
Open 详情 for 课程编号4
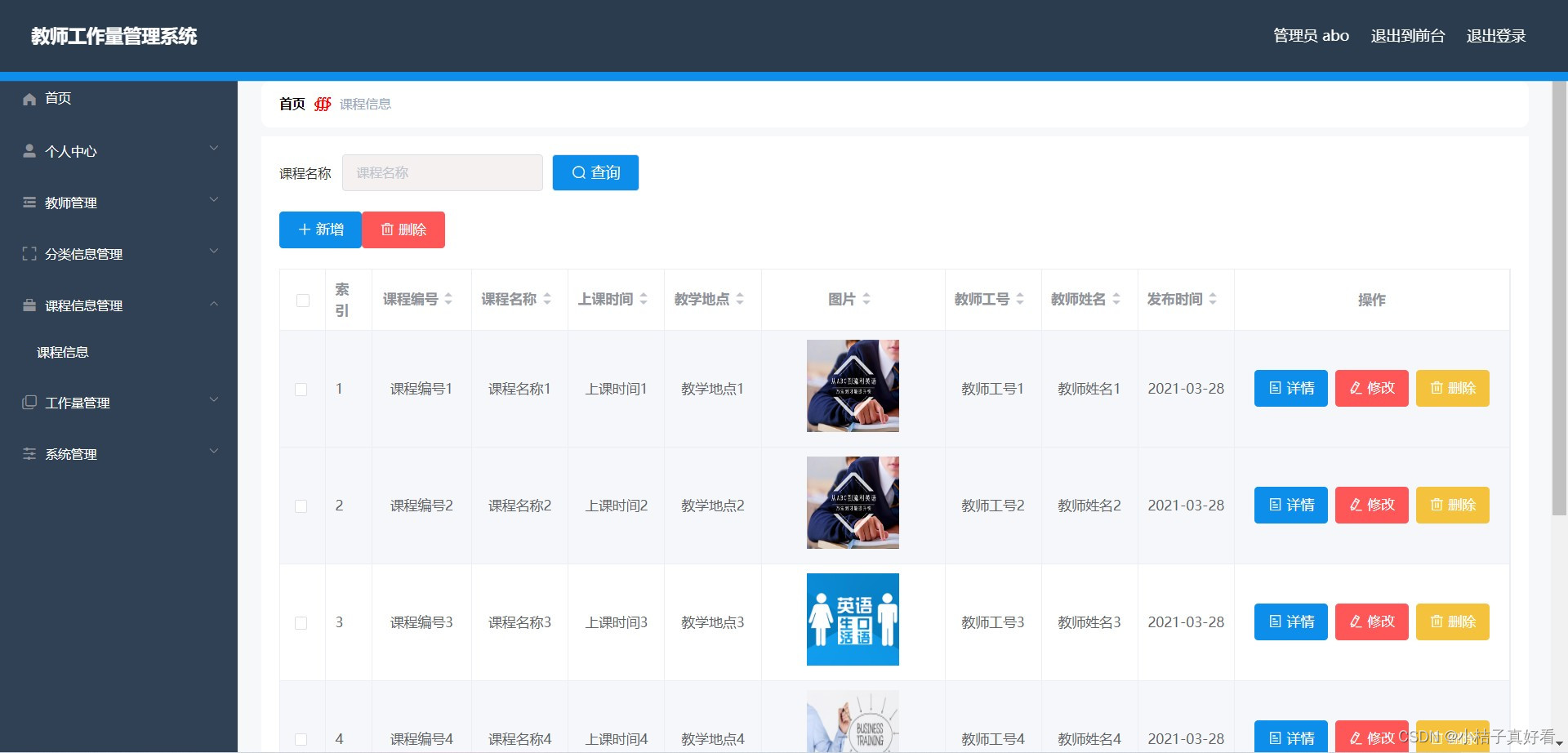[1290, 737]
